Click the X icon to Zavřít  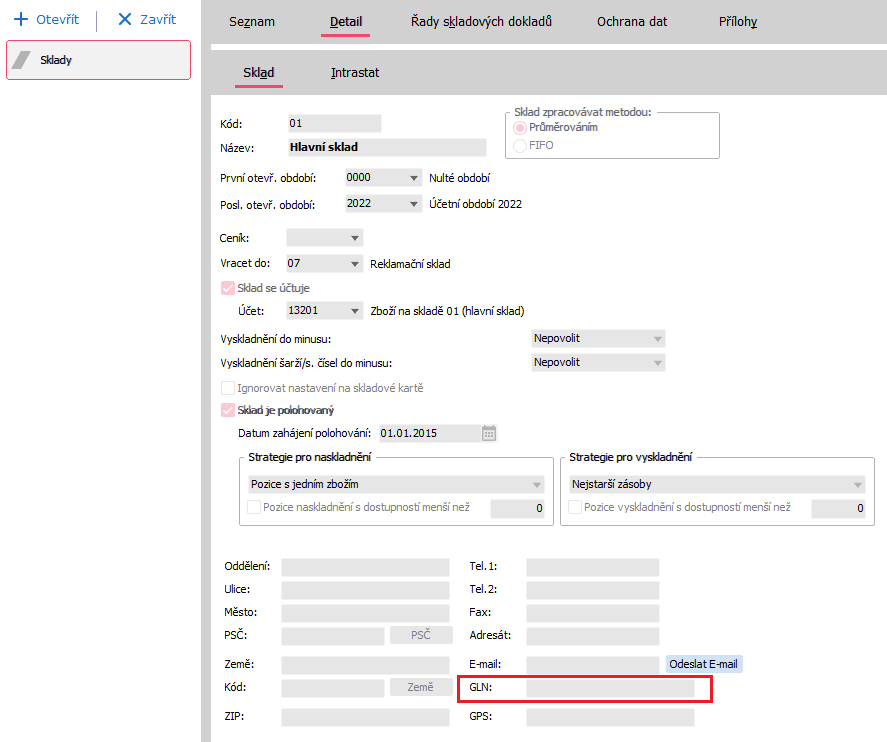124,20
